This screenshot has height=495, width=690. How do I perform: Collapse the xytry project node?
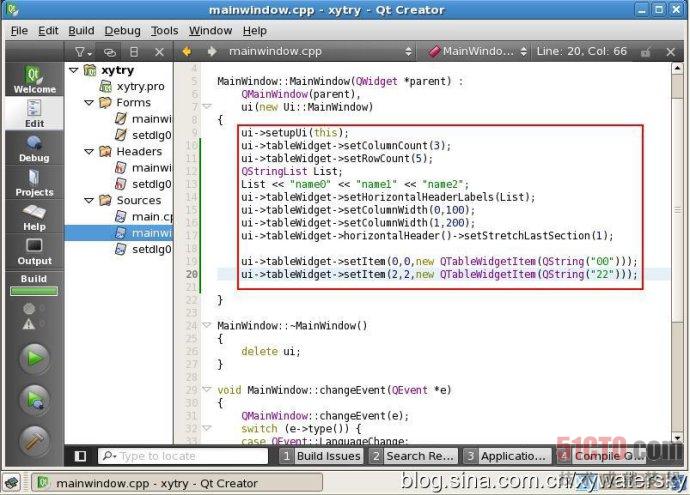coord(74,70)
